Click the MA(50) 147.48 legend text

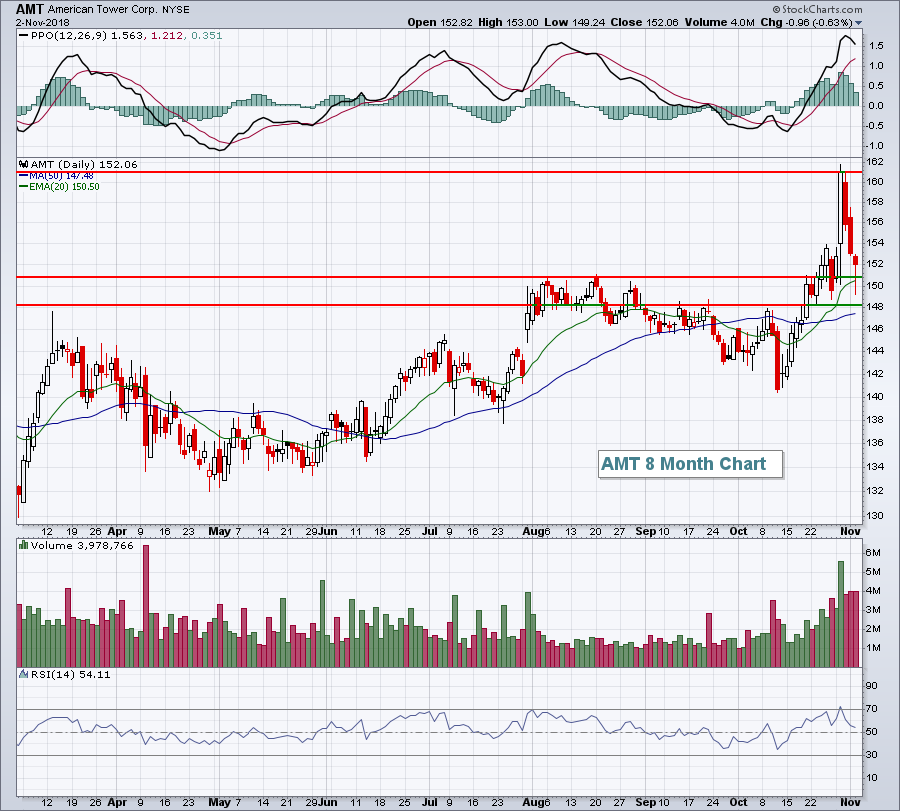coord(61,176)
